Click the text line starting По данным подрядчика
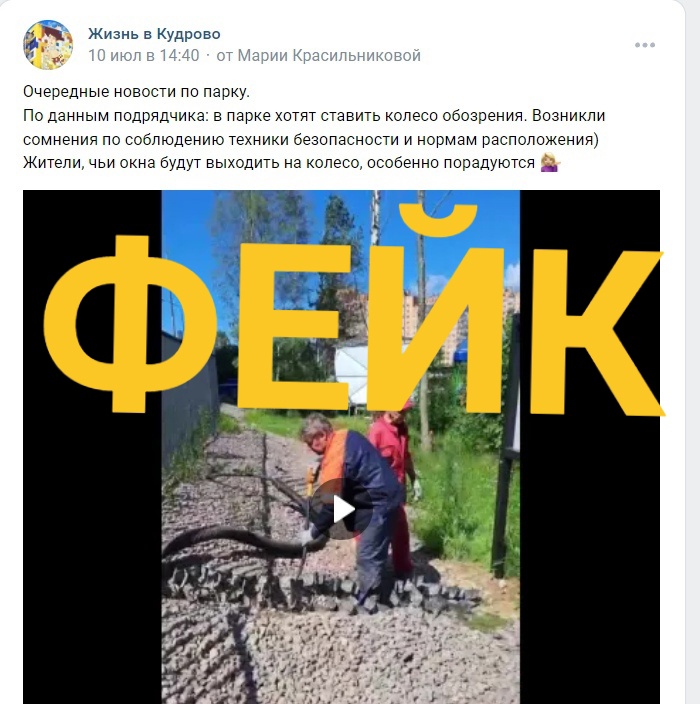 pos(314,115)
